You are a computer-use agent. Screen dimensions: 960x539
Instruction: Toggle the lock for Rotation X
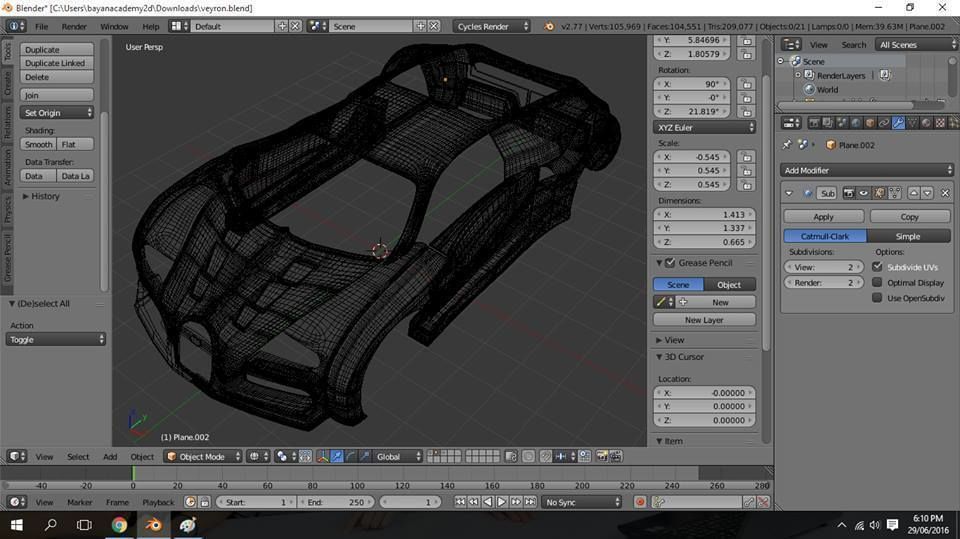point(747,84)
